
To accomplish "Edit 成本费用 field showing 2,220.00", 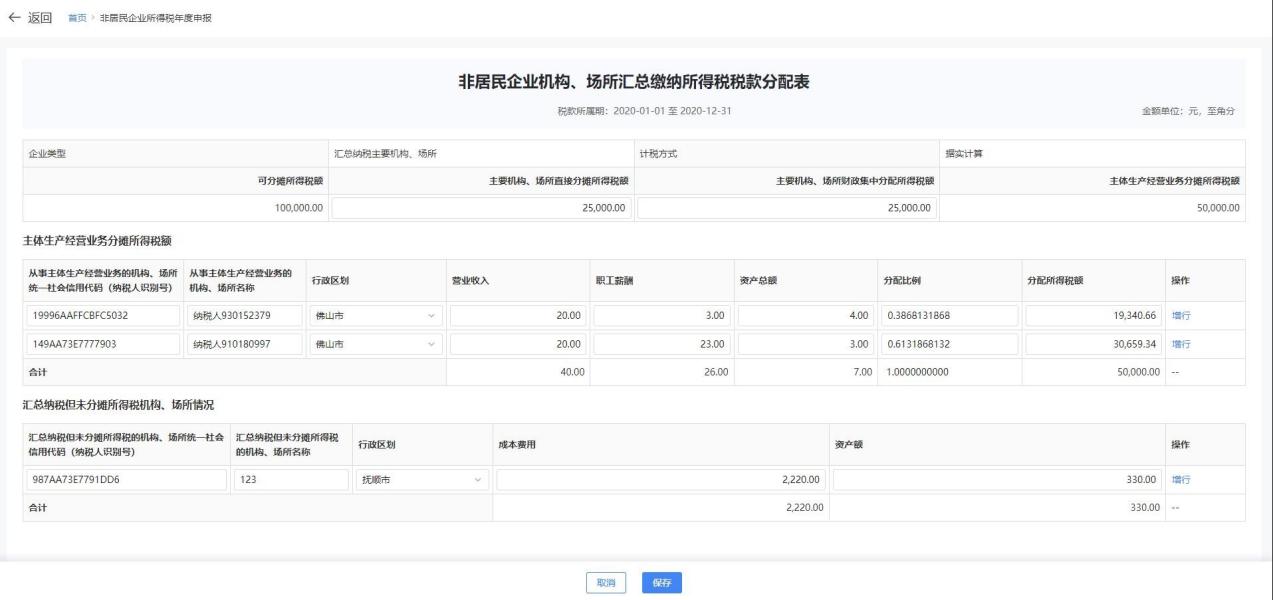I will [661, 480].
